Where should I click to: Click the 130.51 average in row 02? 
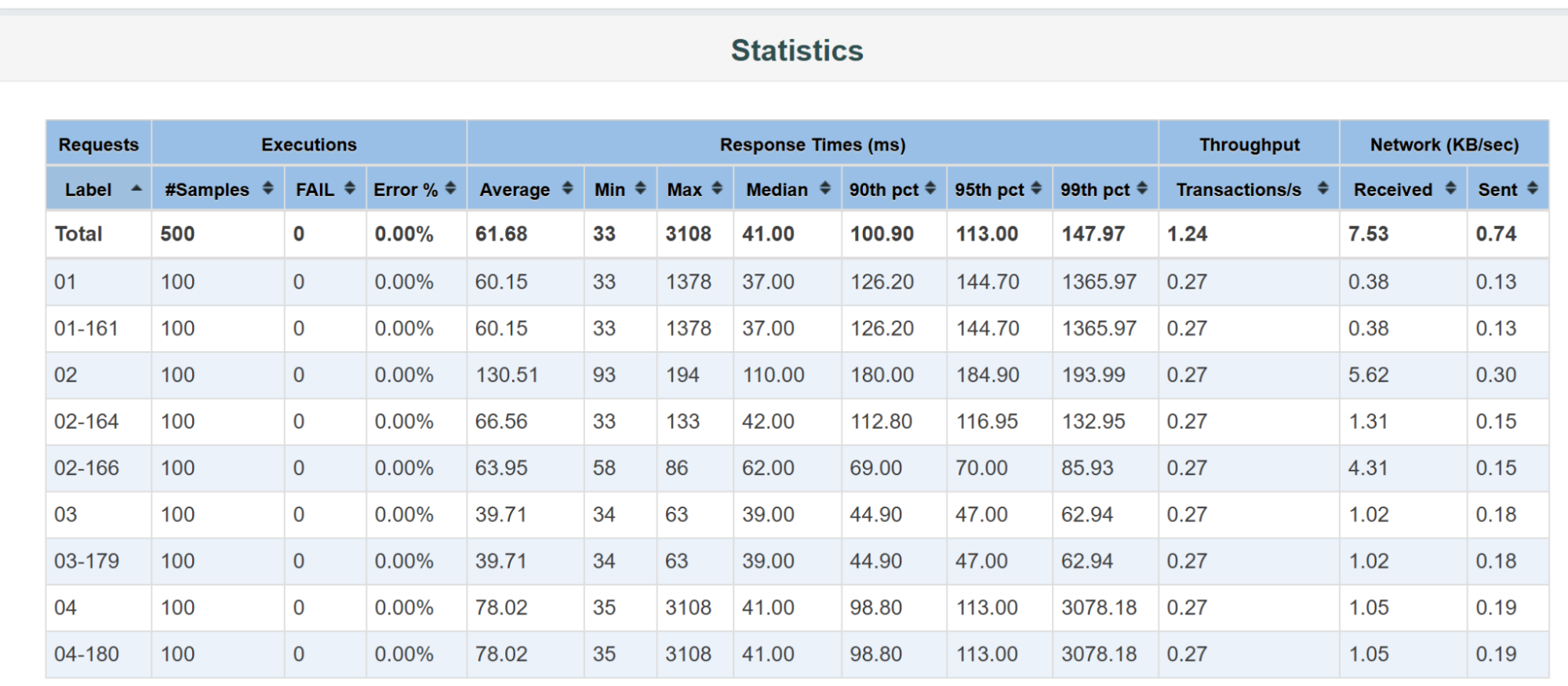(x=507, y=375)
